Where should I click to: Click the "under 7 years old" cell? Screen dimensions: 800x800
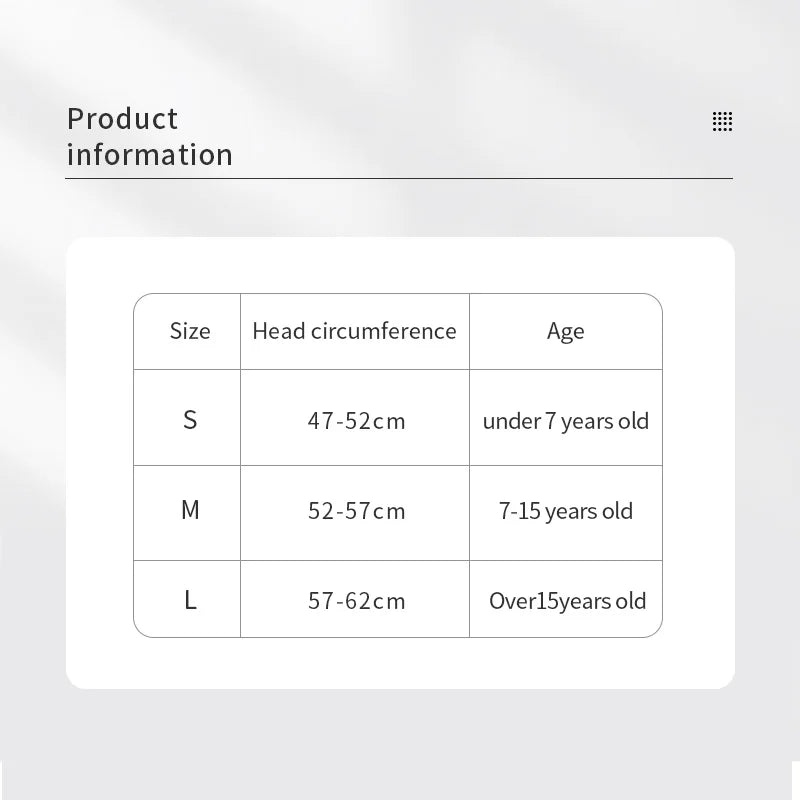[x=565, y=421]
